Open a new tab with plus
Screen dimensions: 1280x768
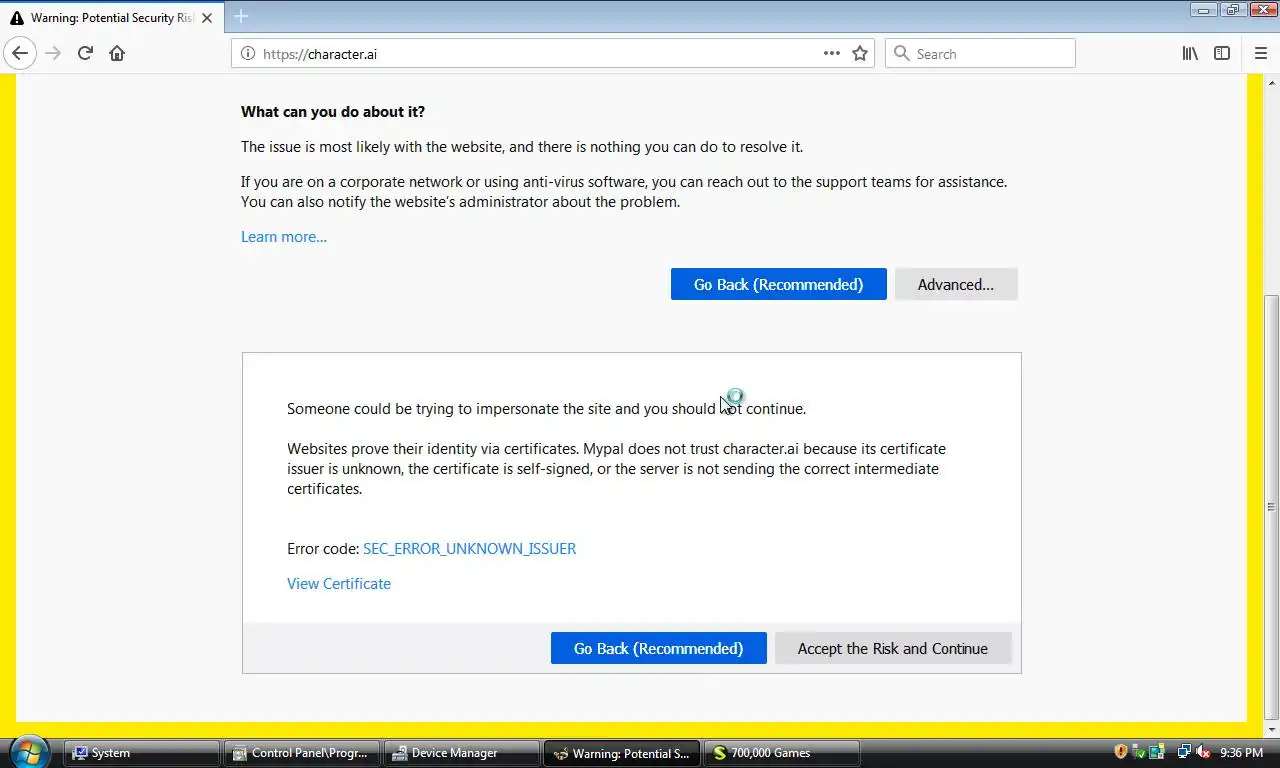pyautogui.click(x=241, y=16)
